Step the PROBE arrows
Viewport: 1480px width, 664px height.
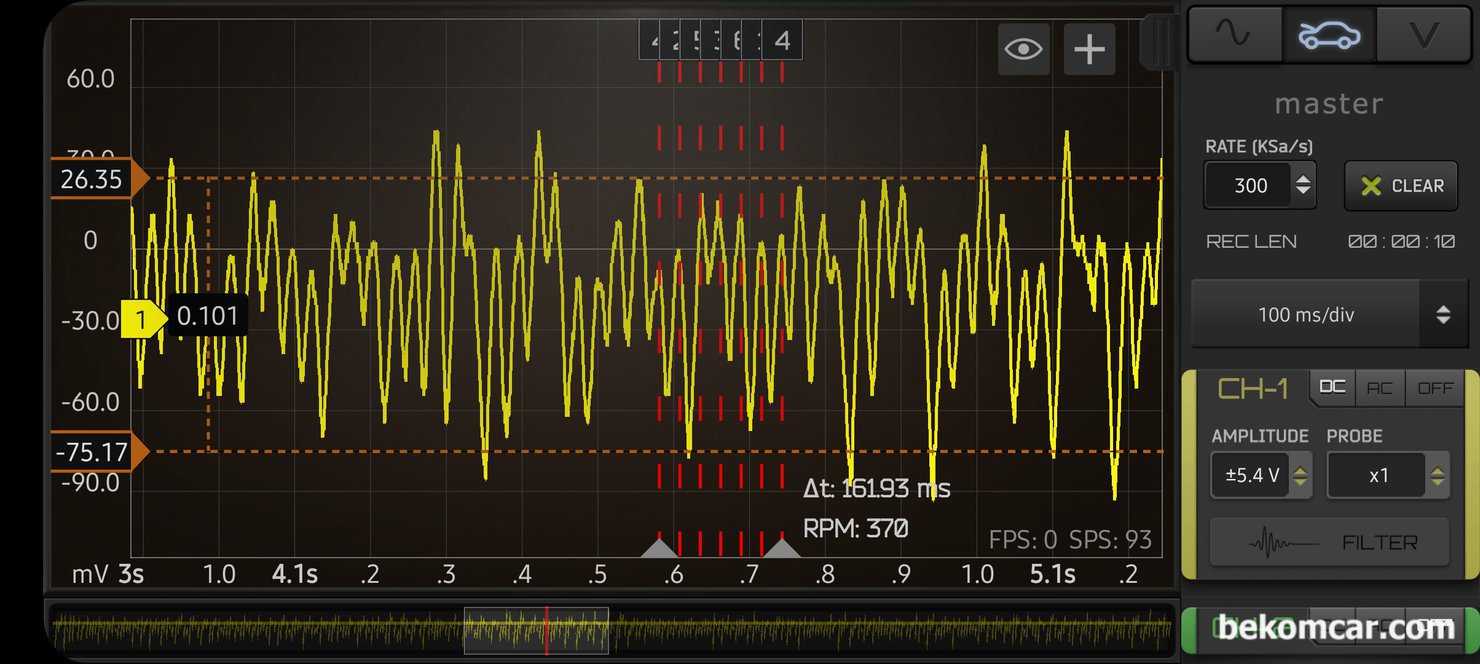tap(1437, 475)
